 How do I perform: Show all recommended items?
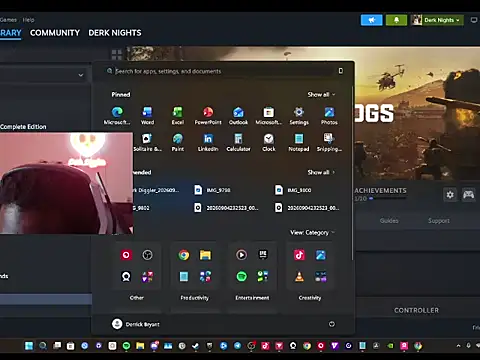tap(321, 172)
